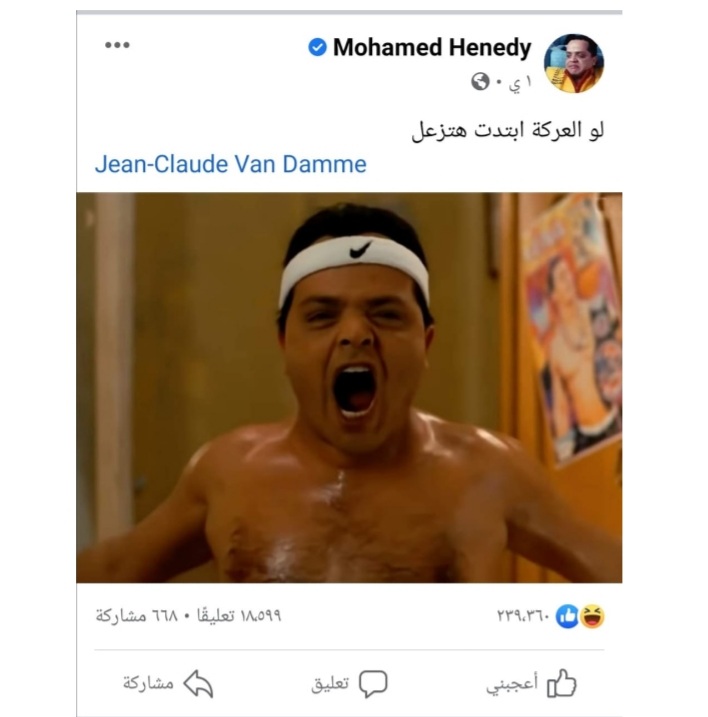
Task: View the ٢٣٩٬٣٦٠ reactions count
Action: (x=523, y=616)
